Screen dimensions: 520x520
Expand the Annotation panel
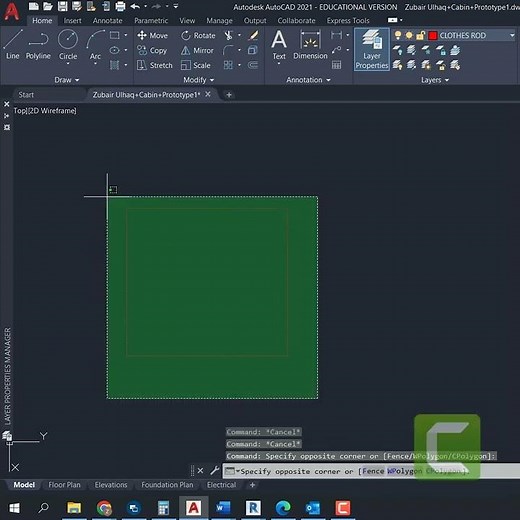pyautogui.click(x=308, y=80)
